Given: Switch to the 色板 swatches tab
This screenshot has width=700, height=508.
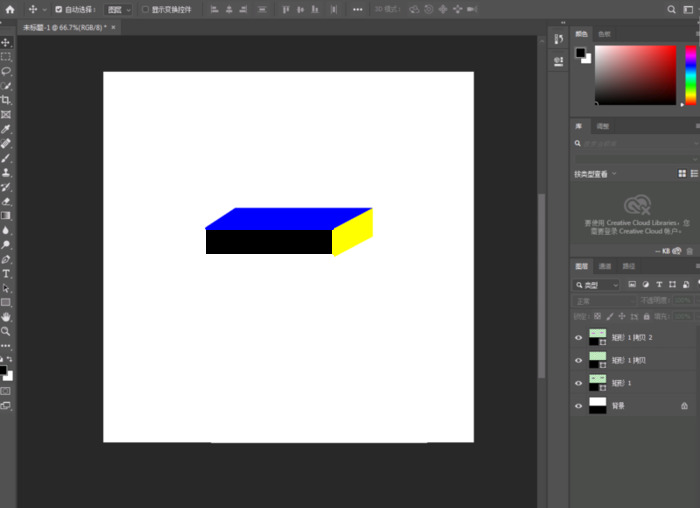Looking at the screenshot, I should (x=604, y=34).
